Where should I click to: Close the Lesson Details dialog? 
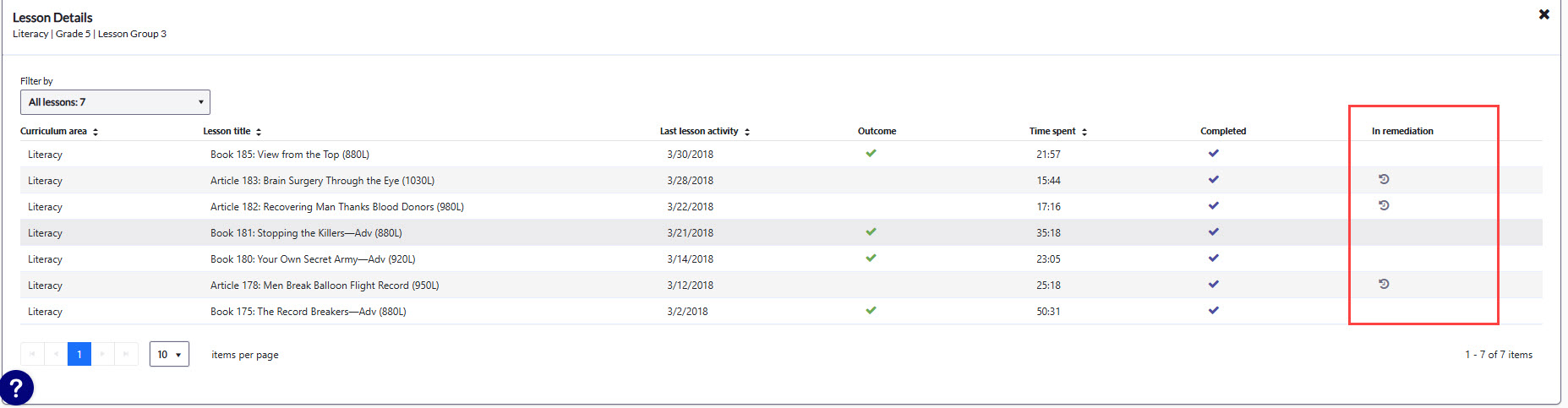pyautogui.click(x=1543, y=14)
